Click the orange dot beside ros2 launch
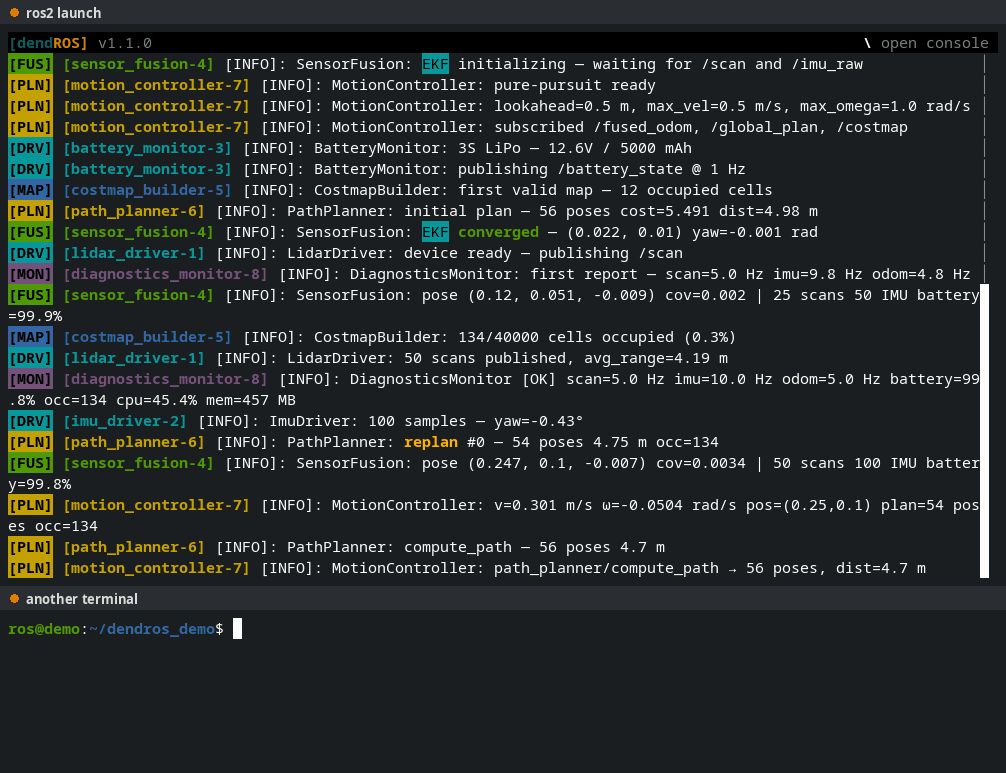 pos(14,13)
